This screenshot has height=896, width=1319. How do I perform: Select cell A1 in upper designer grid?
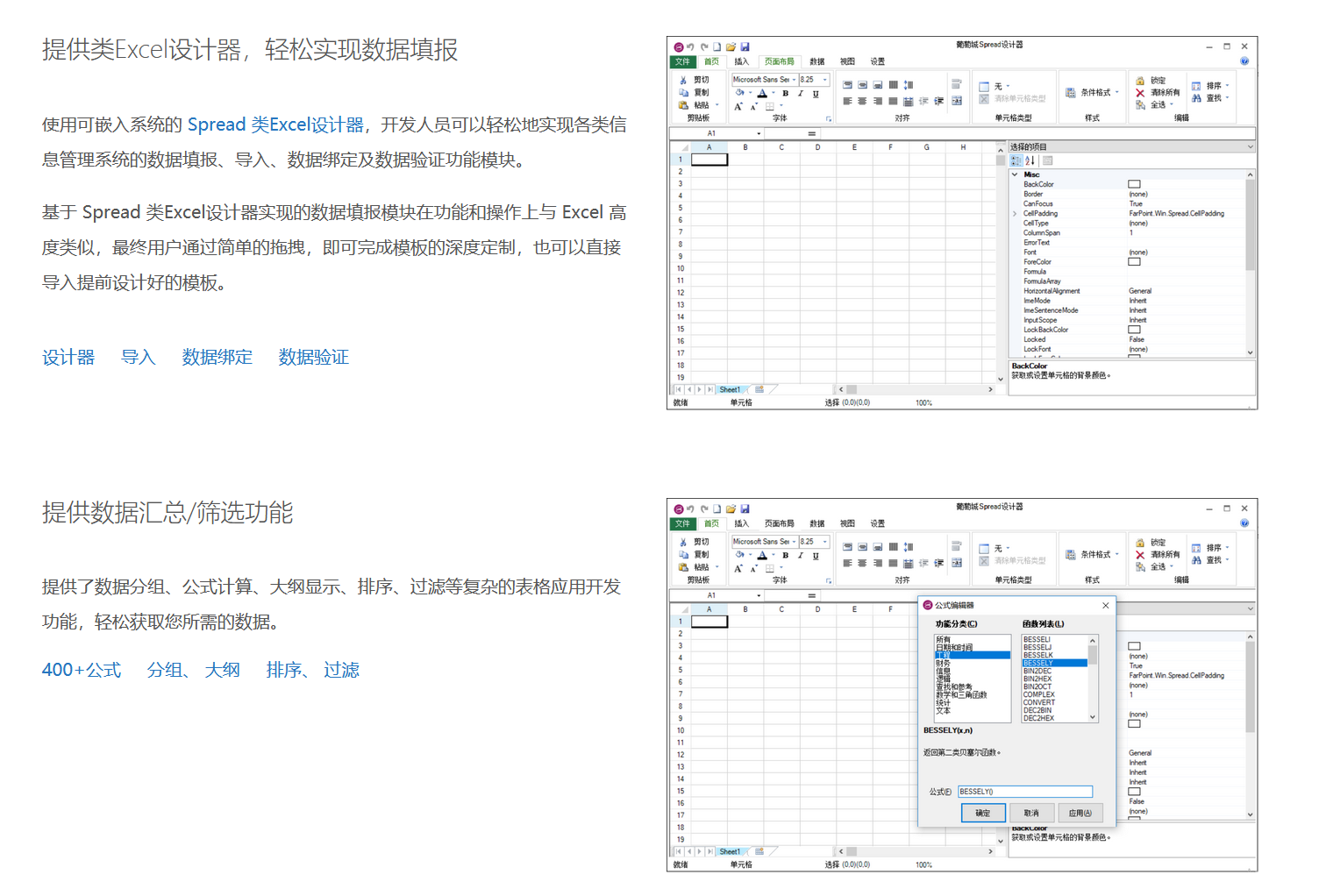709,160
